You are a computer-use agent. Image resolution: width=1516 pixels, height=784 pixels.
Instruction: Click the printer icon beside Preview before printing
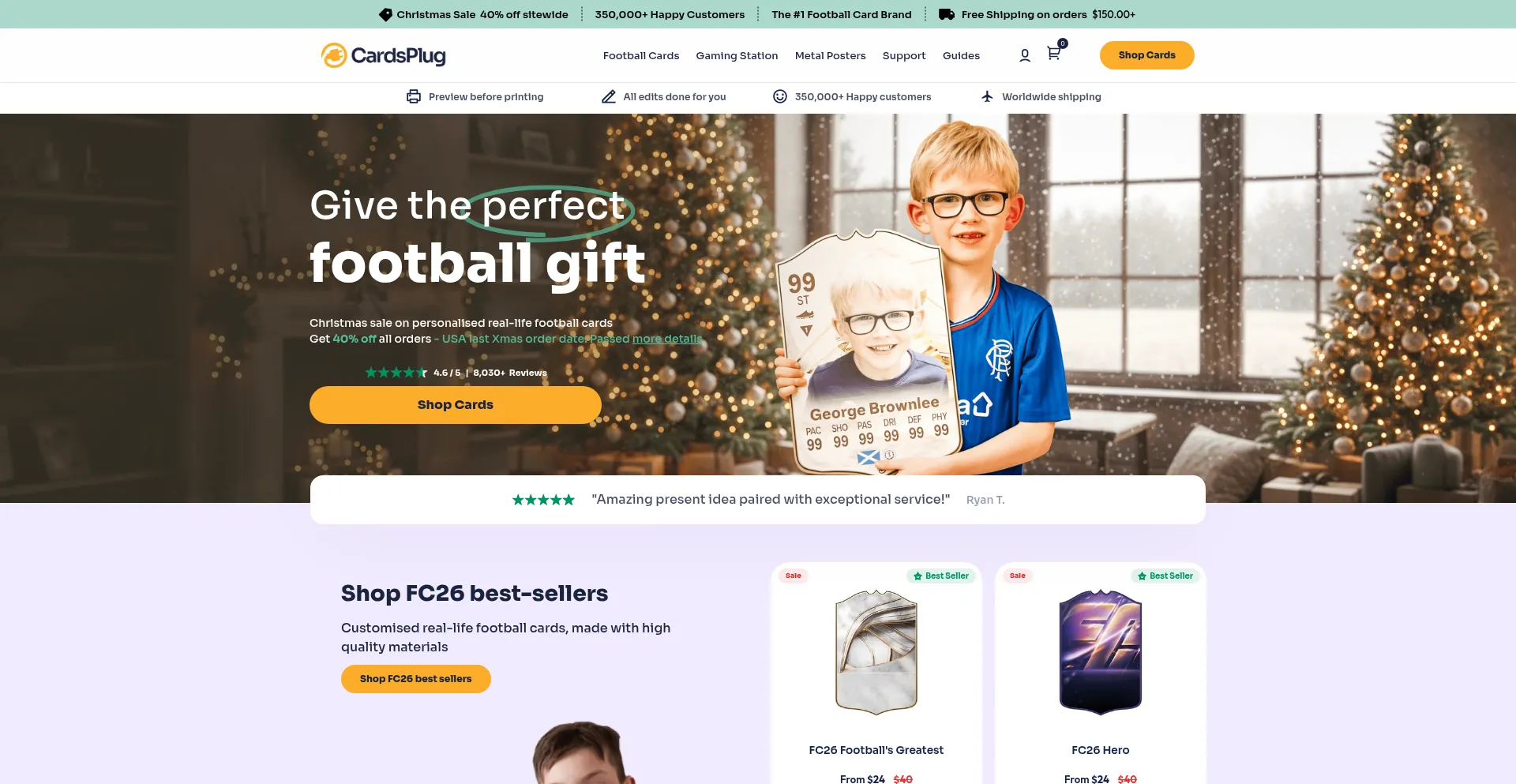tap(414, 96)
